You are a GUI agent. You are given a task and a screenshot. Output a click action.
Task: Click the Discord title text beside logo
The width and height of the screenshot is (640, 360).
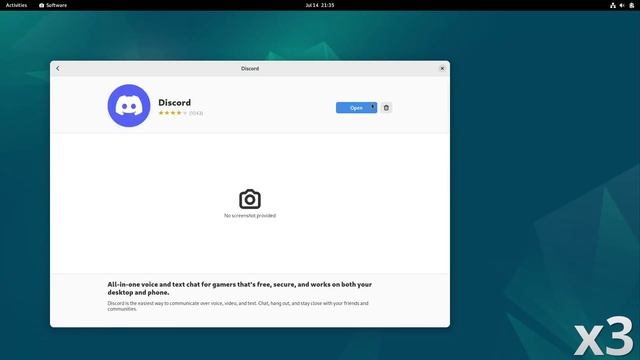click(174, 102)
